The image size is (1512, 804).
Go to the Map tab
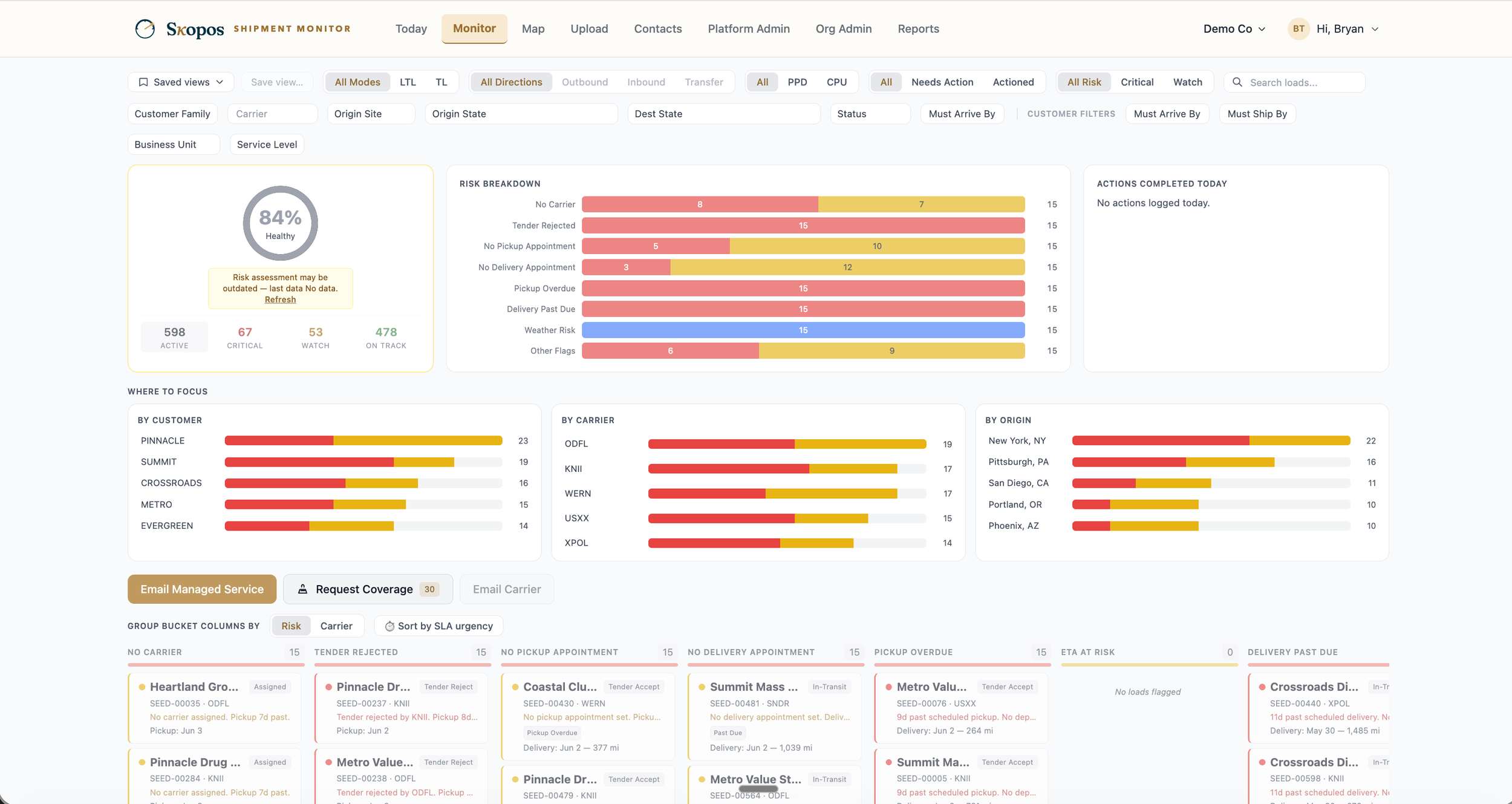pyautogui.click(x=533, y=28)
